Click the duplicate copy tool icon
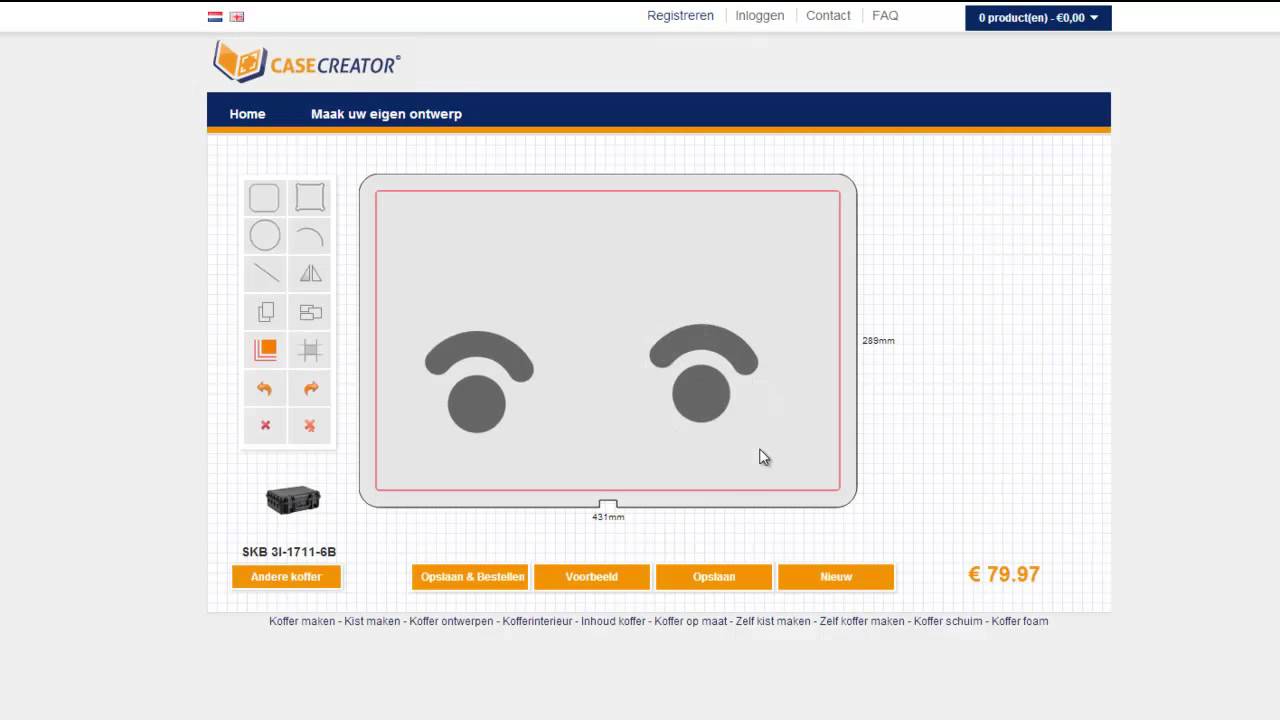This screenshot has height=720, width=1280. (x=266, y=312)
